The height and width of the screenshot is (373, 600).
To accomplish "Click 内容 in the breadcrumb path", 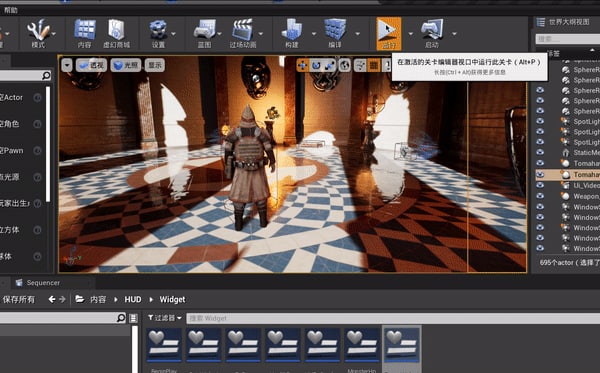I will click(98, 299).
